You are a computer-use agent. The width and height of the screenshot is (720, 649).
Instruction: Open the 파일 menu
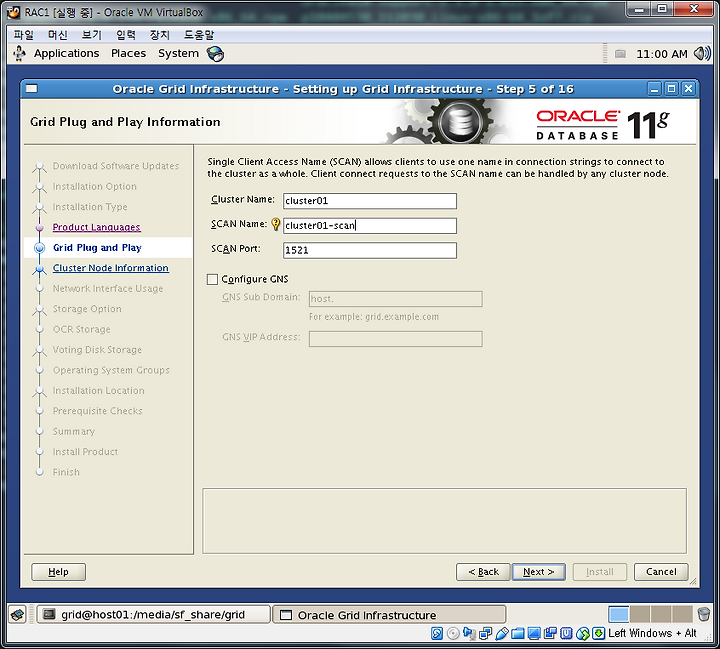[x=23, y=35]
